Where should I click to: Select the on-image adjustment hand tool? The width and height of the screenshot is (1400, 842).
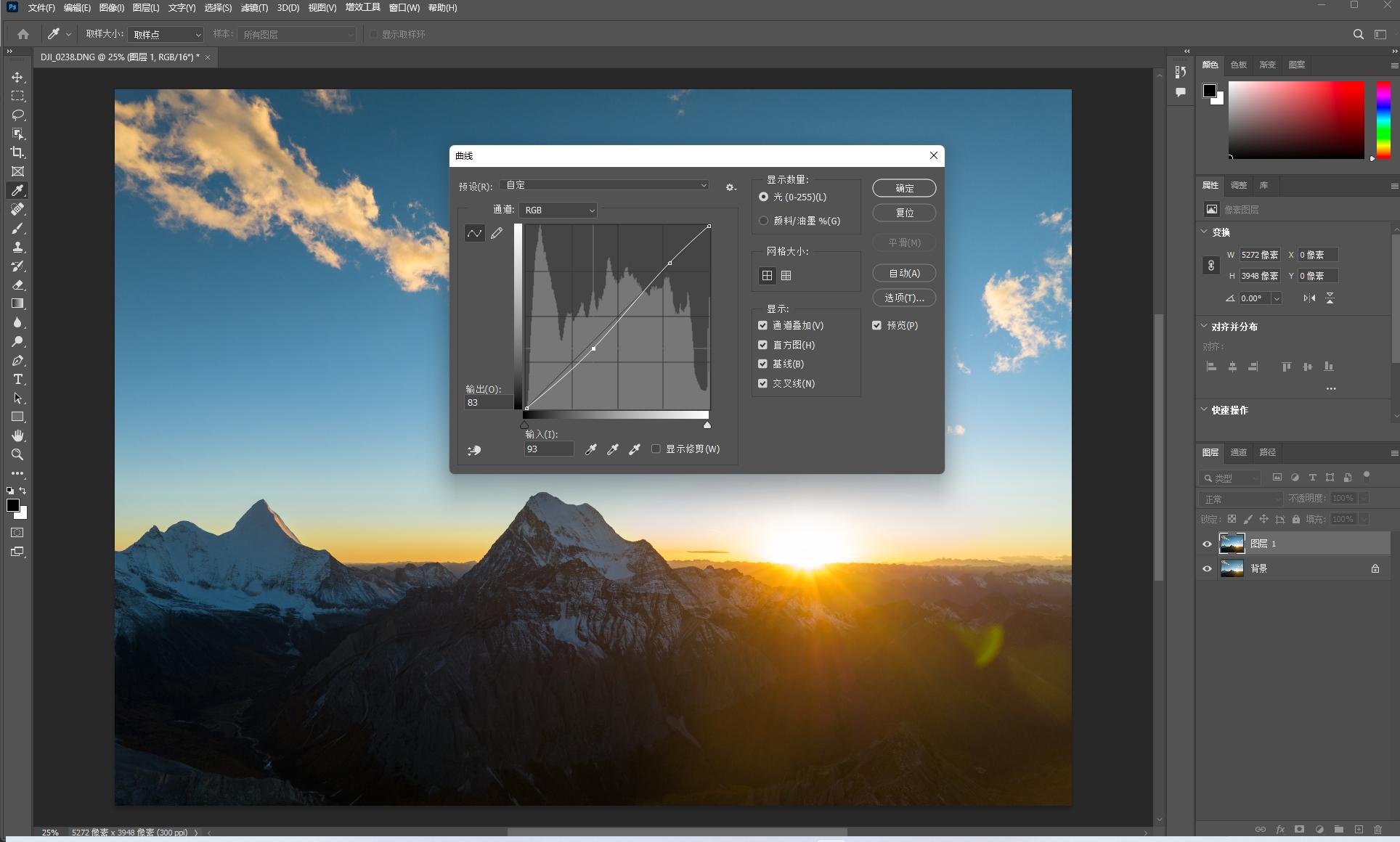point(474,450)
